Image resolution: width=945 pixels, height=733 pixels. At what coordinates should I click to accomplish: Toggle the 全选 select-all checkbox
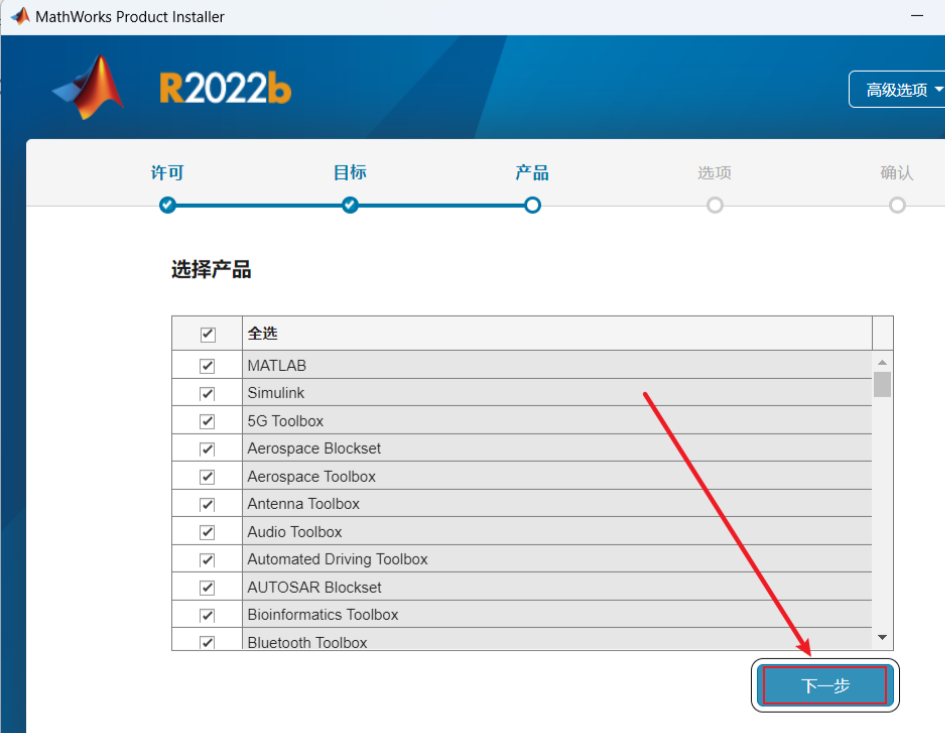206,333
